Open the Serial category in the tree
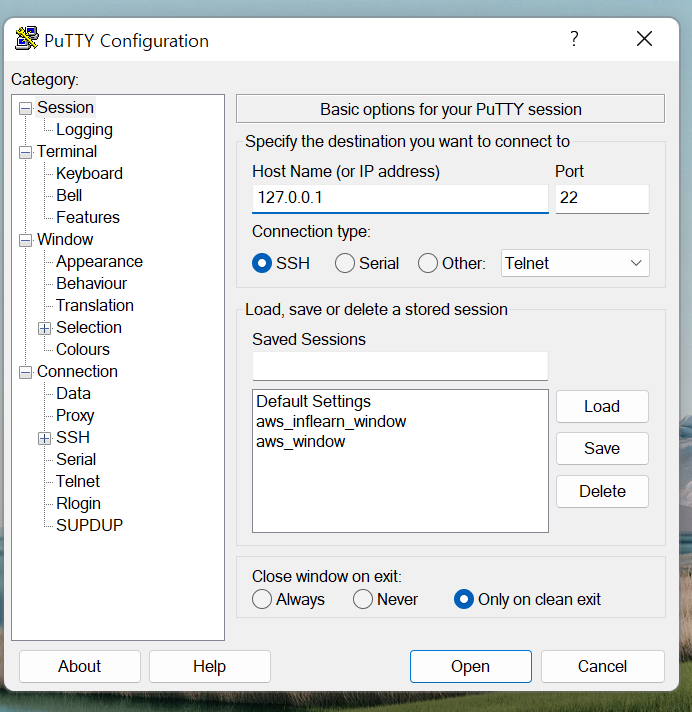Image resolution: width=692 pixels, height=712 pixels. pos(76,460)
